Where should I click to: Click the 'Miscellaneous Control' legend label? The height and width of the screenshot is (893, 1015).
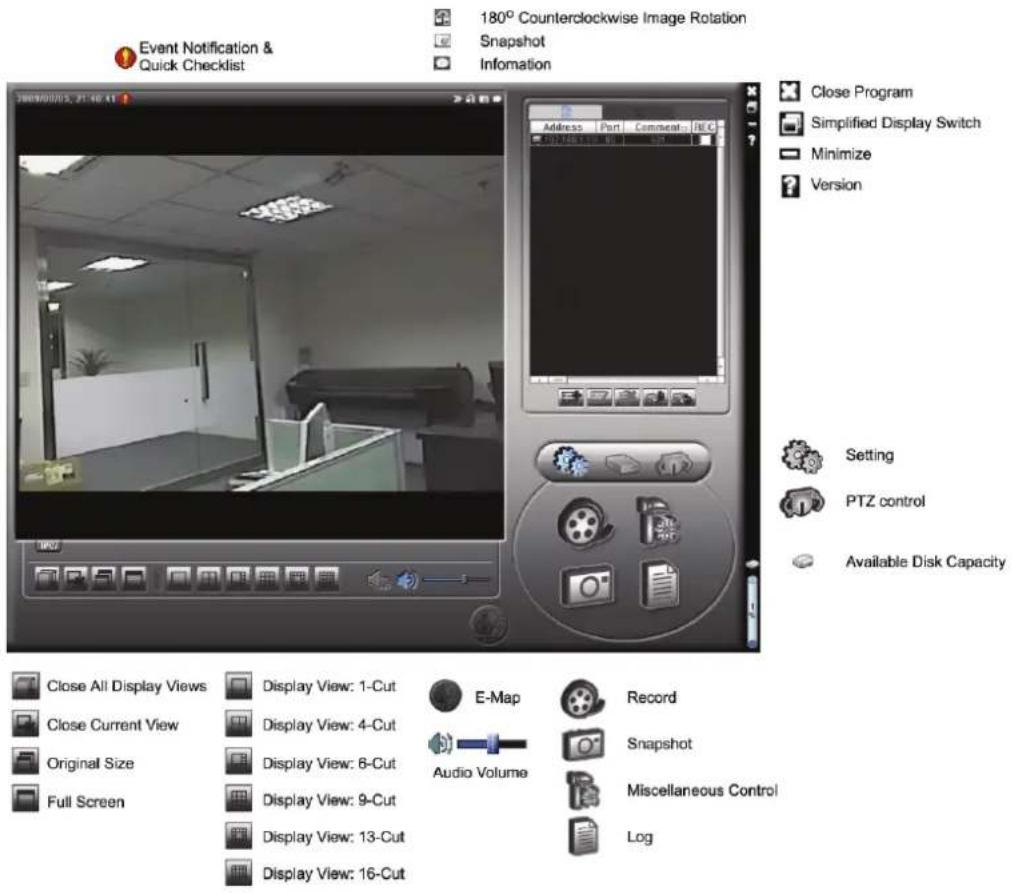[x=702, y=790]
